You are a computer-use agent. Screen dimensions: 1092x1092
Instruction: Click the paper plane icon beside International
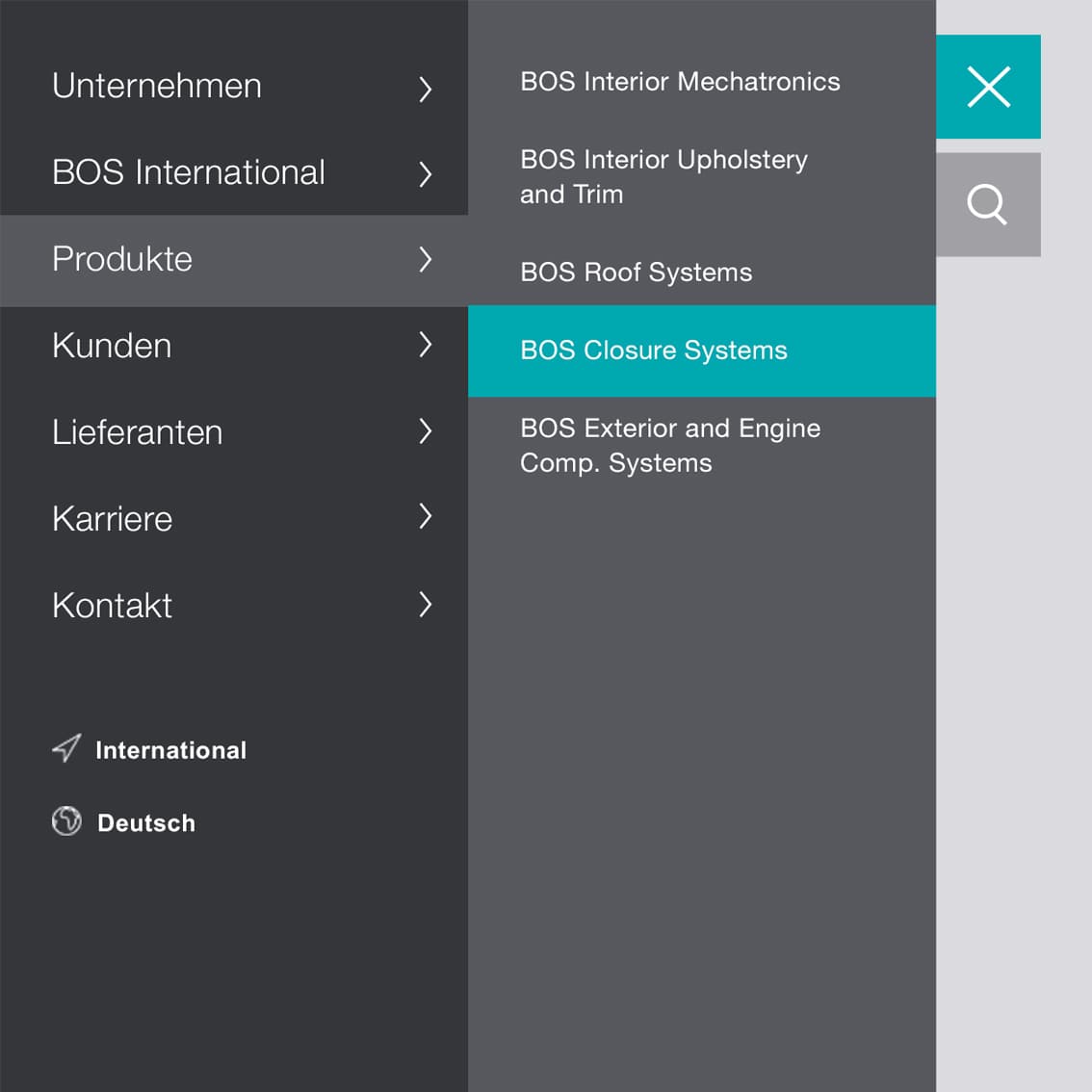tap(66, 748)
